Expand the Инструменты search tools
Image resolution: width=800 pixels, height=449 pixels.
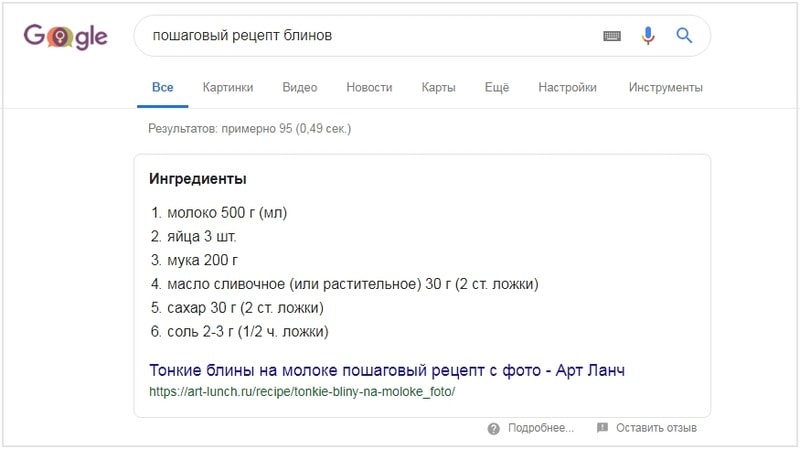coord(665,87)
